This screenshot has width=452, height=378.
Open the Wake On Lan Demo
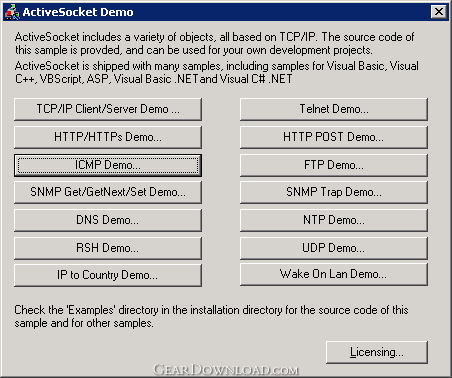(334, 275)
